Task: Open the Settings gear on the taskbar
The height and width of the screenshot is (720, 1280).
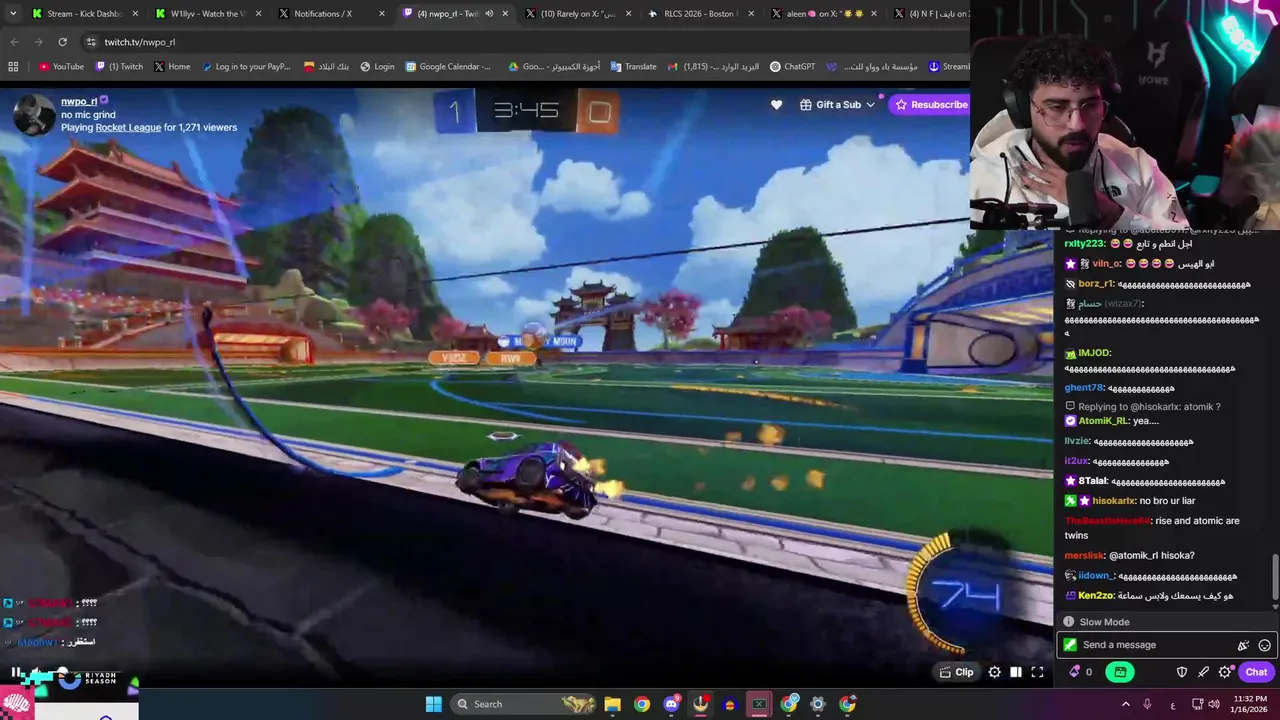Action: (x=818, y=704)
